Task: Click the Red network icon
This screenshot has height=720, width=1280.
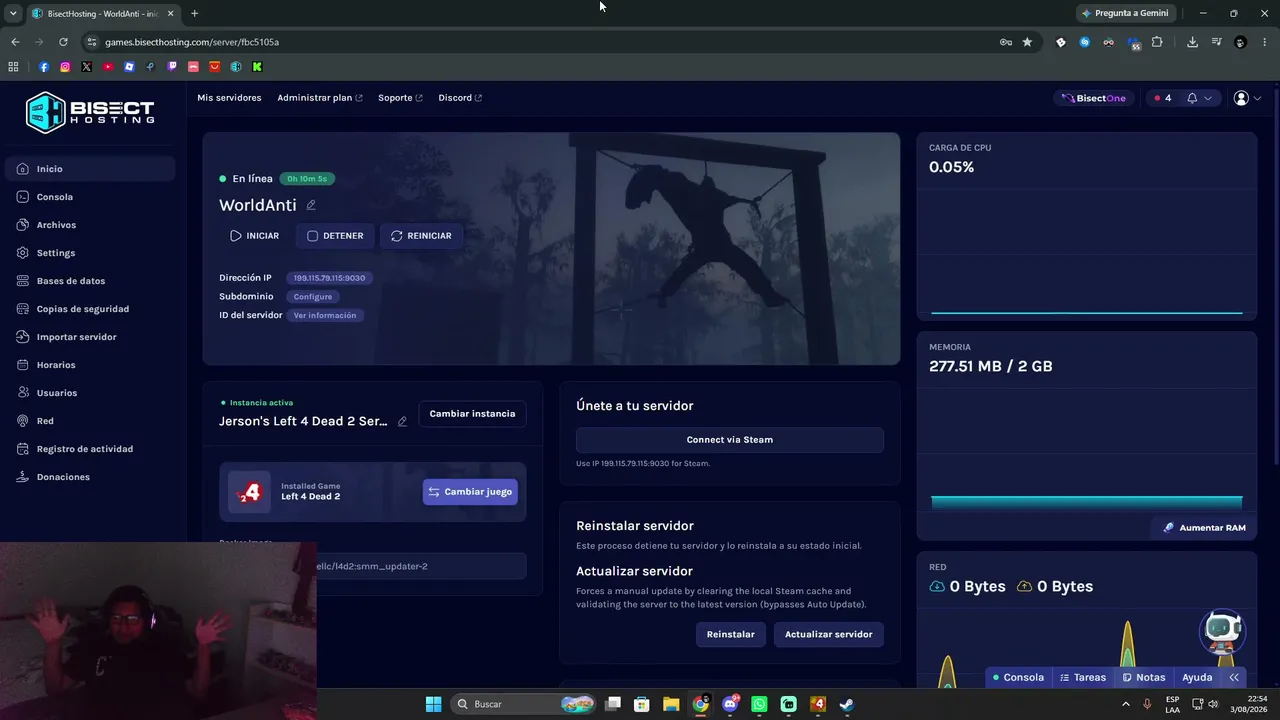Action: pos(23,421)
